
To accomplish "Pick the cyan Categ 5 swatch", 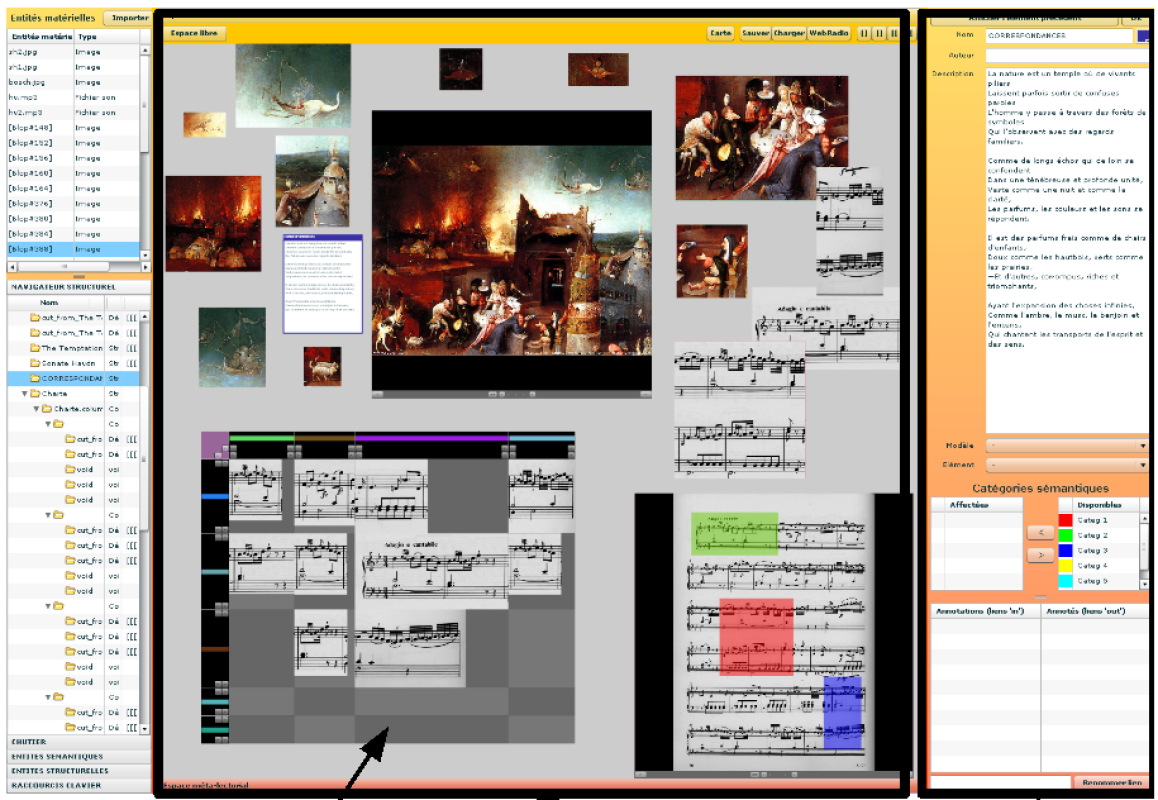I will 1066,581.
